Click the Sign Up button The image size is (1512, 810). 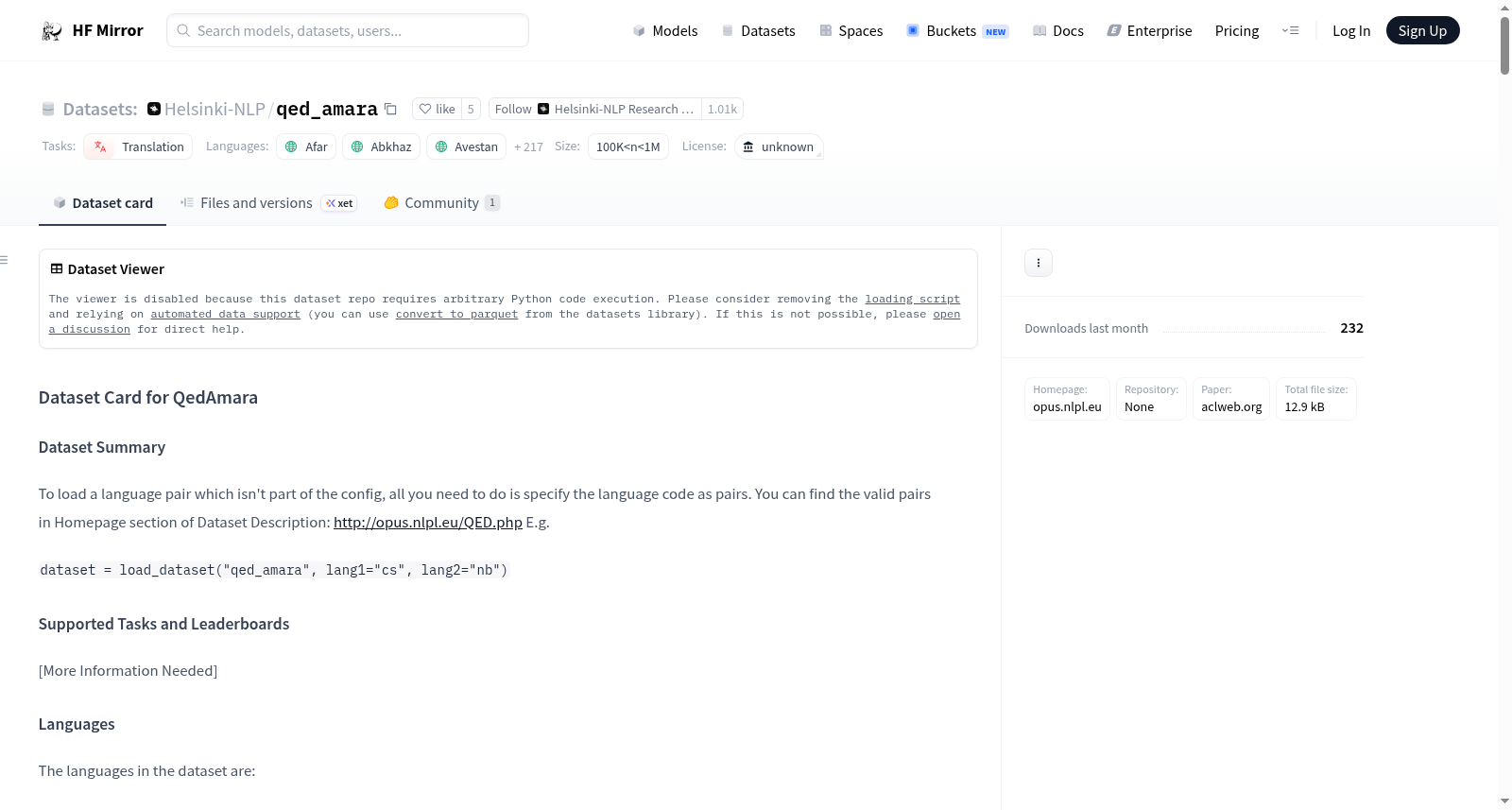pos(1422,30)
